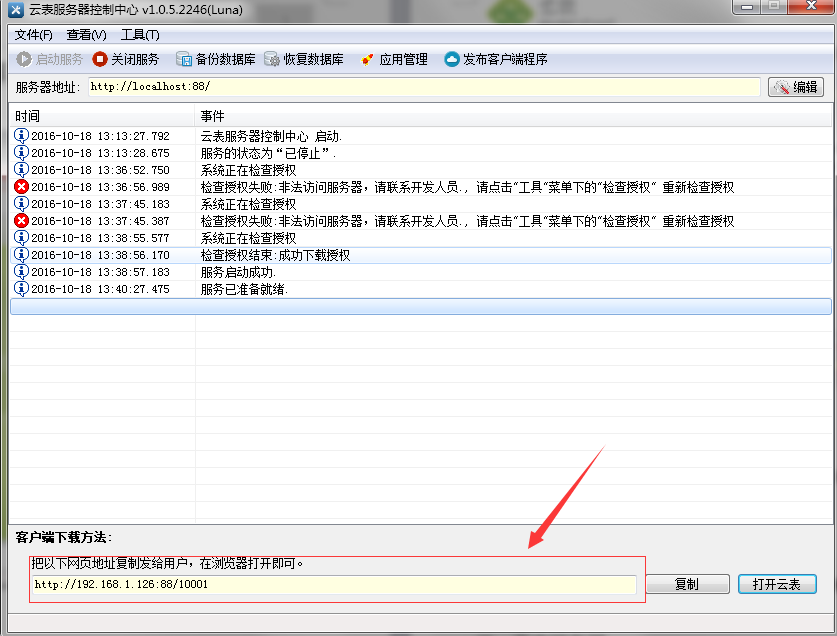Image resolution: width=837 pixels, height=636 pixels.
Task: Click the 编辑 button beside server address
Action: tap(796, 87)
